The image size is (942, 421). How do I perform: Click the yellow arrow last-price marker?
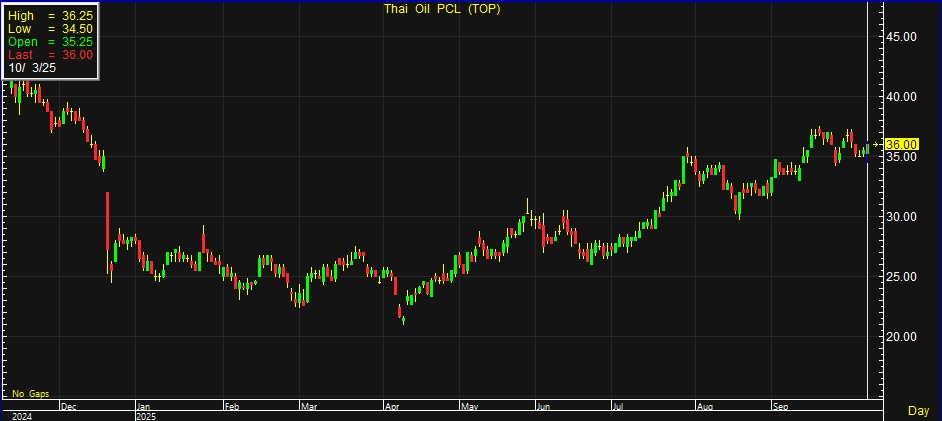pos(877,144)
